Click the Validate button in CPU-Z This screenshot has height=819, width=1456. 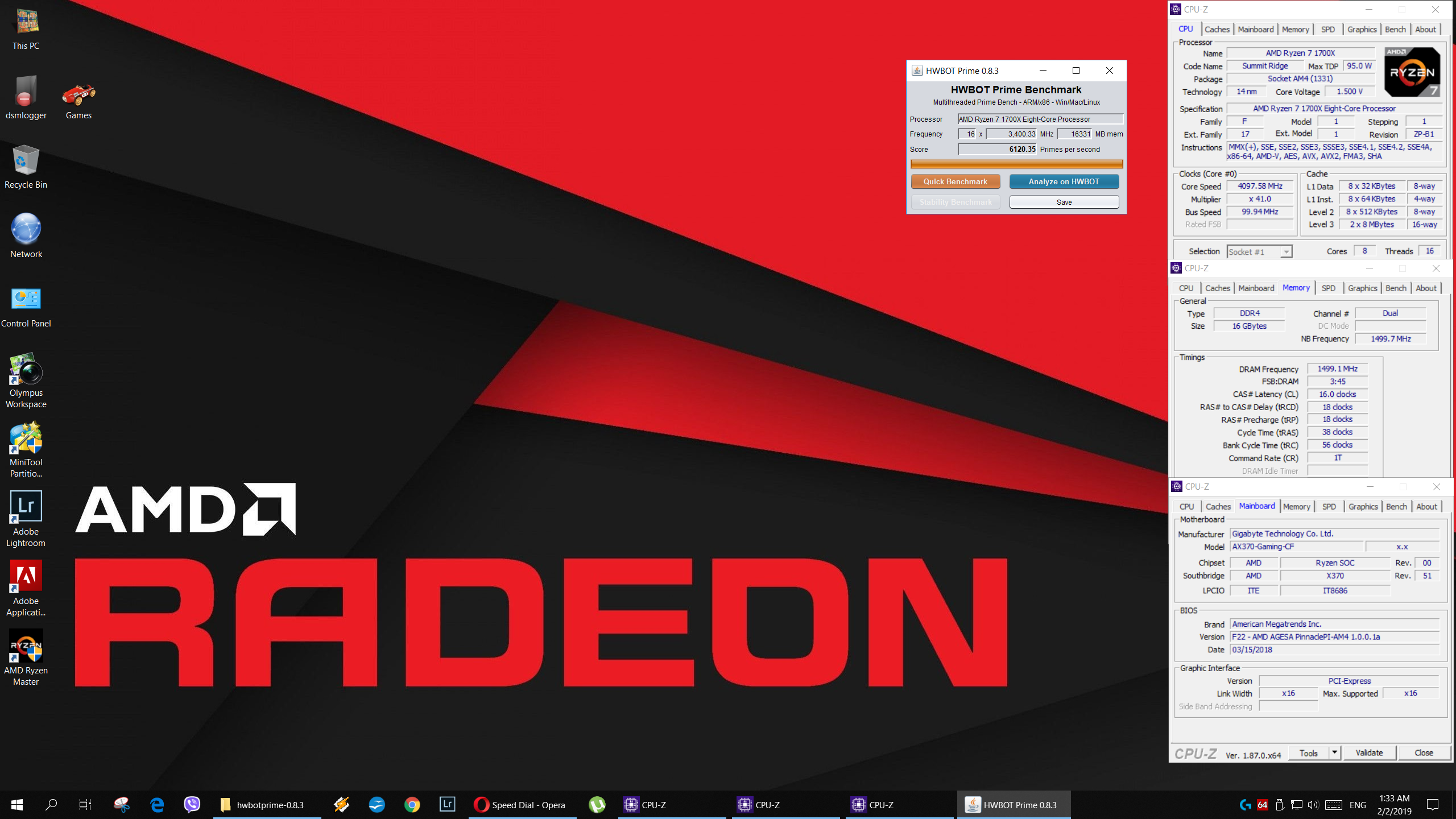(x=1369, y=753)
